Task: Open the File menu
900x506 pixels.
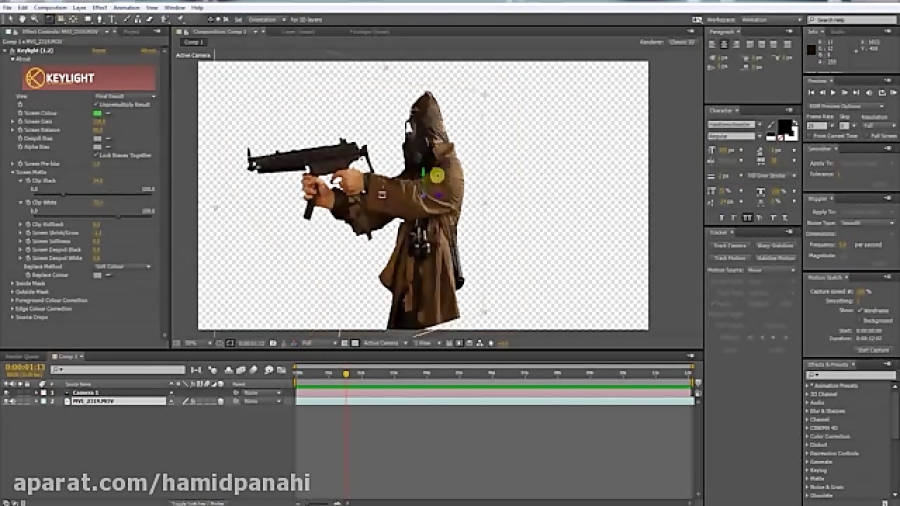Action: [x=7, y=8]
